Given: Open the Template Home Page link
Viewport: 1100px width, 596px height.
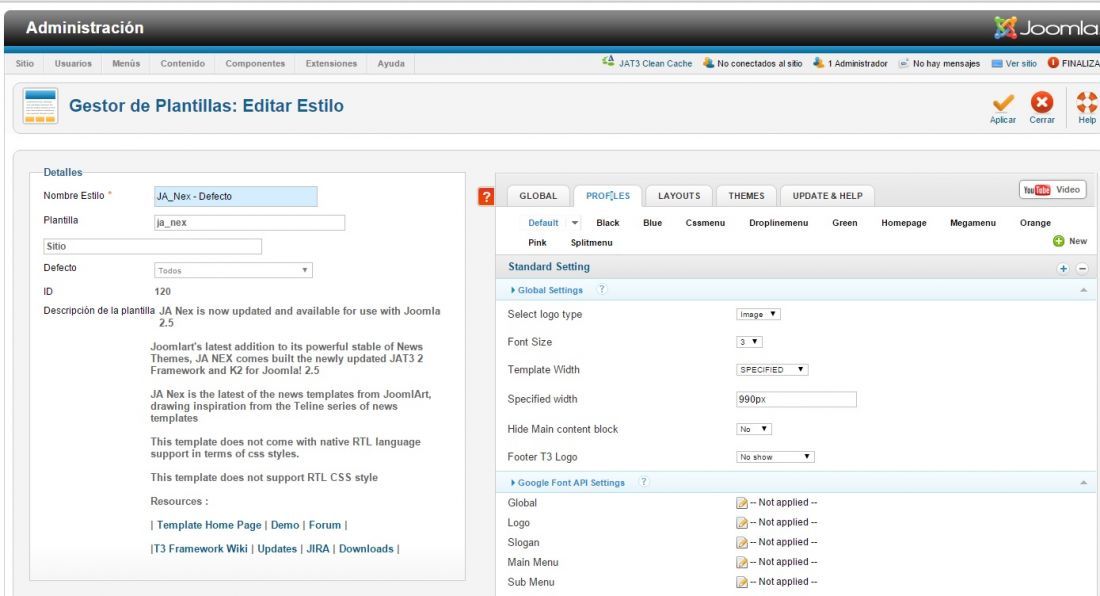Looking at the screenshot, I should click(209, 525).
